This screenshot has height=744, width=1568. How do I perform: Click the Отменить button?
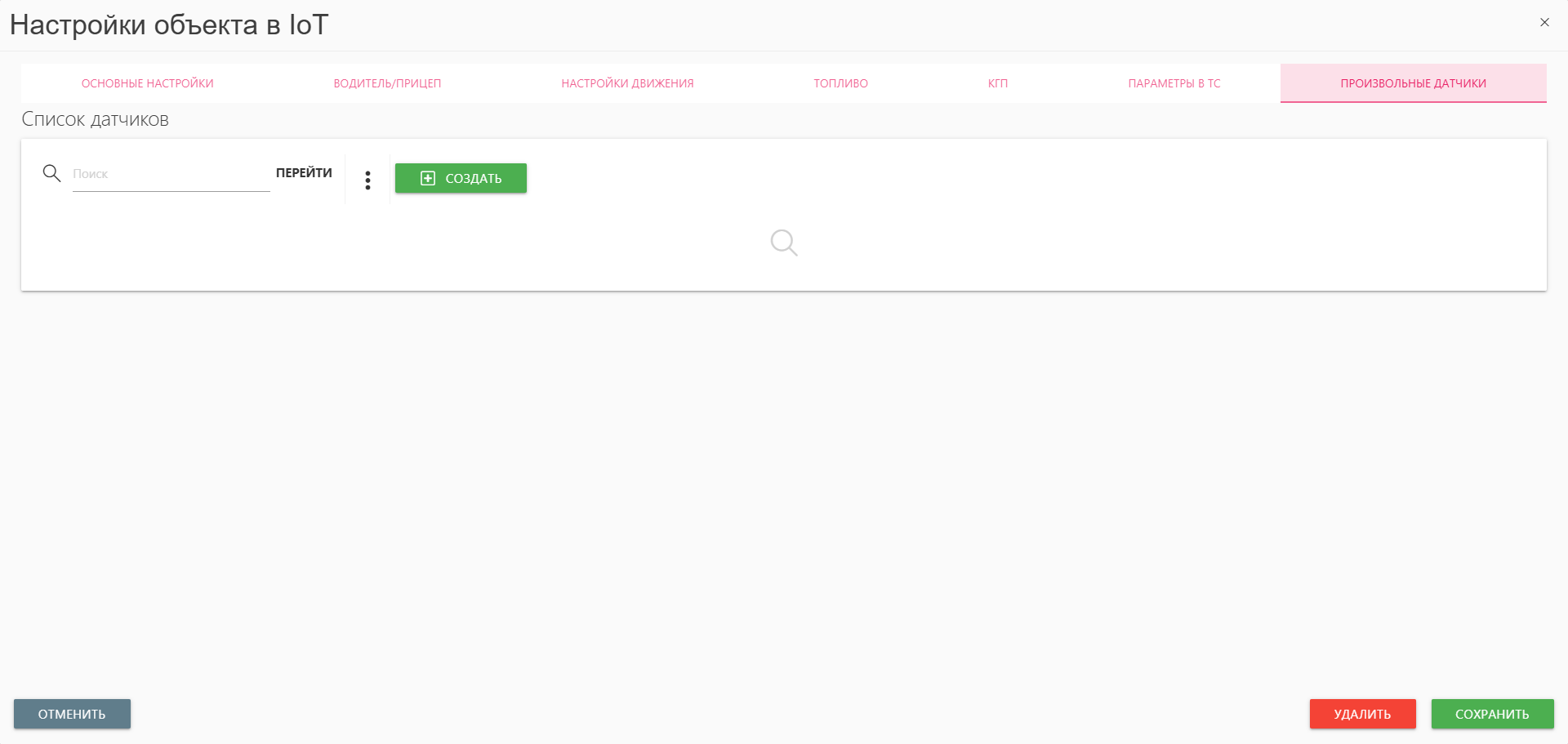tap(72, 714)
